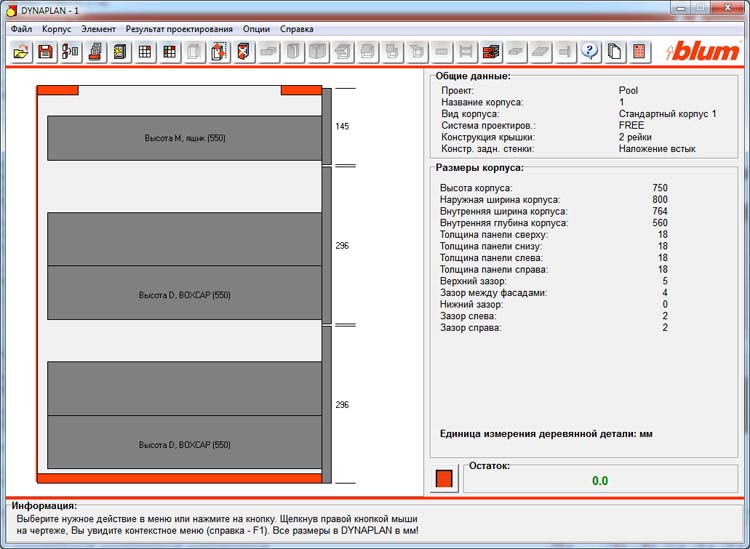Screen dimensions: 750x549
Task: Open the Опции menu
Action: 256,29
